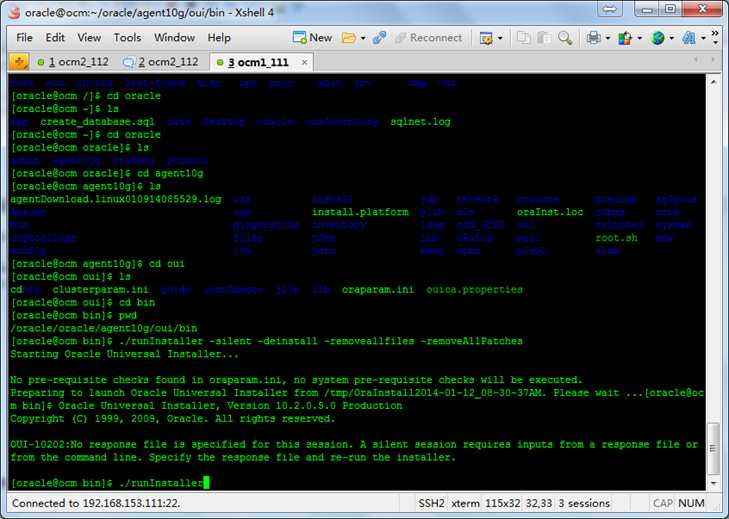729x519 pixels.
Task: Expand the Print dropdown arrow
Action: [608, 38]
